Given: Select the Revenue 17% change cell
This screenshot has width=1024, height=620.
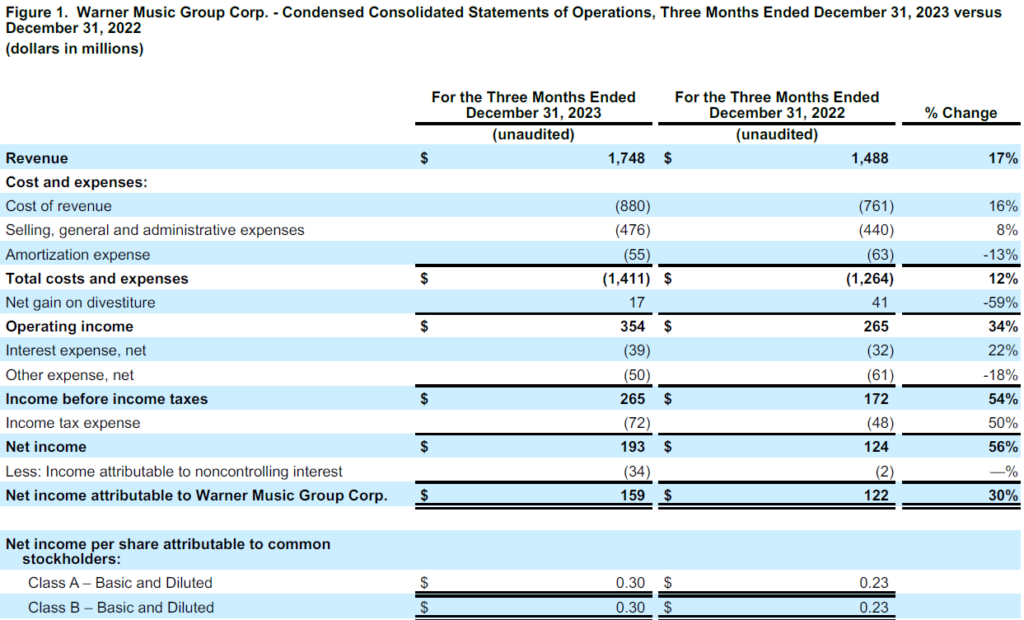Looking at the screenshot, I should point(1002,158).
